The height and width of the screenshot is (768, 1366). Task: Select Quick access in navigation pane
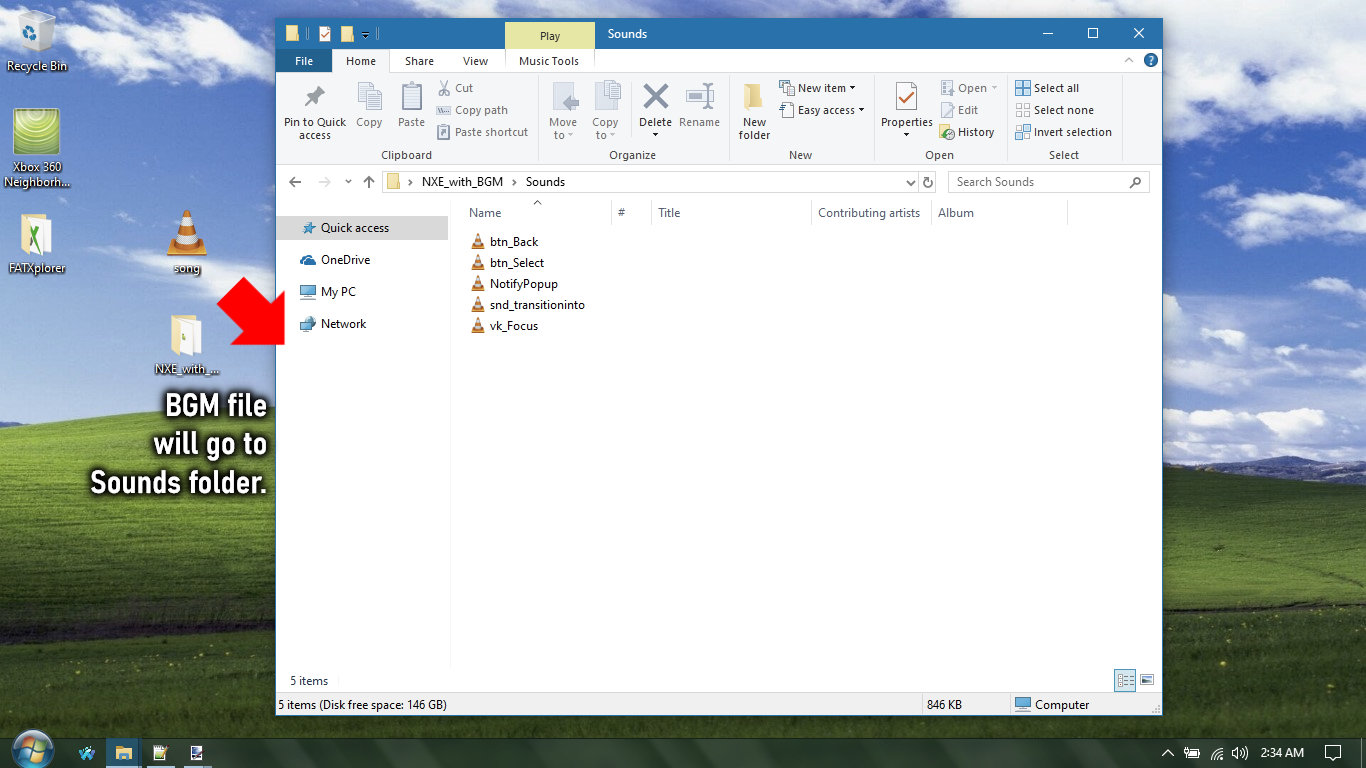point(362,228)
